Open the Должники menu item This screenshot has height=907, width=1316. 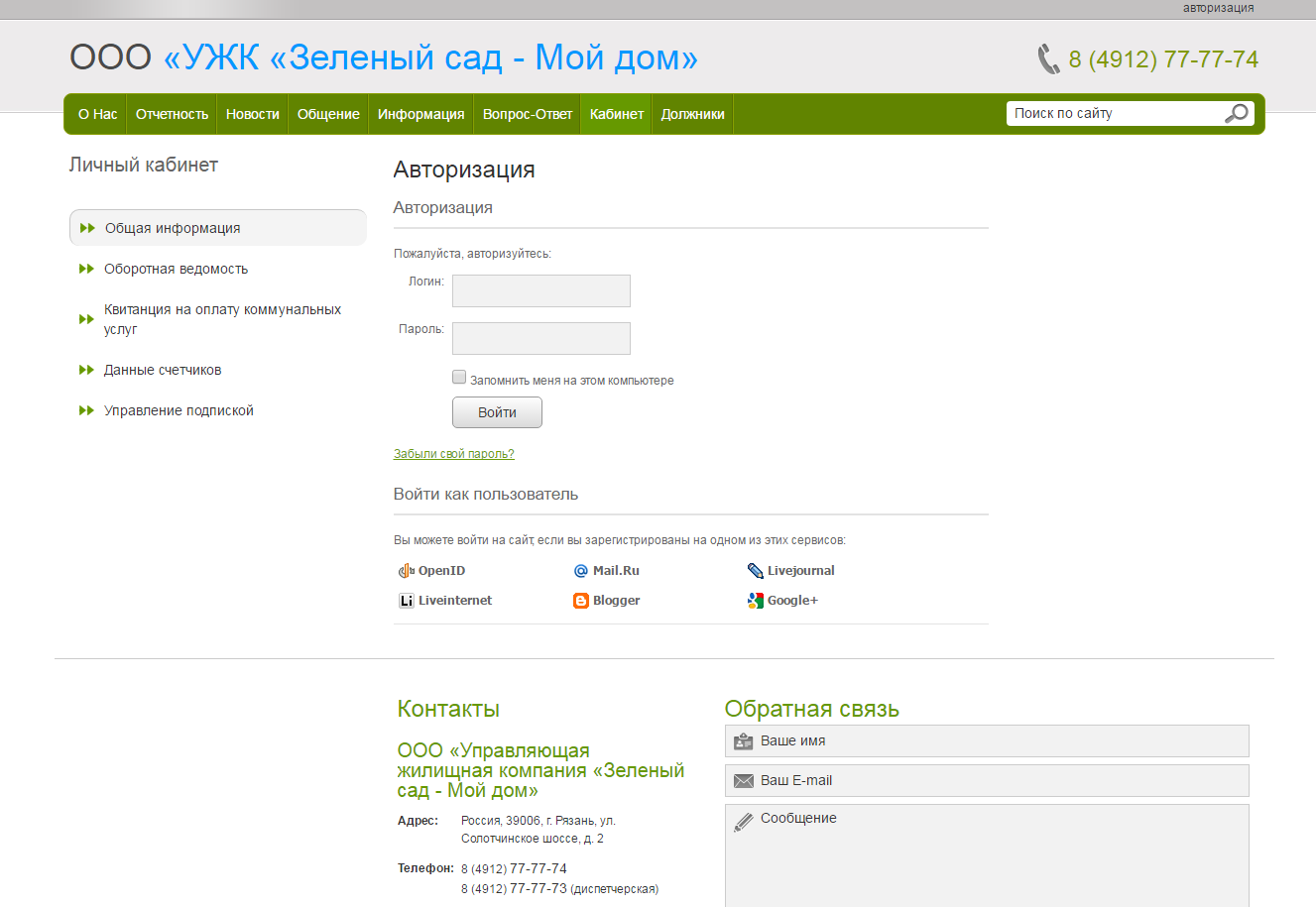click(692, 114)
